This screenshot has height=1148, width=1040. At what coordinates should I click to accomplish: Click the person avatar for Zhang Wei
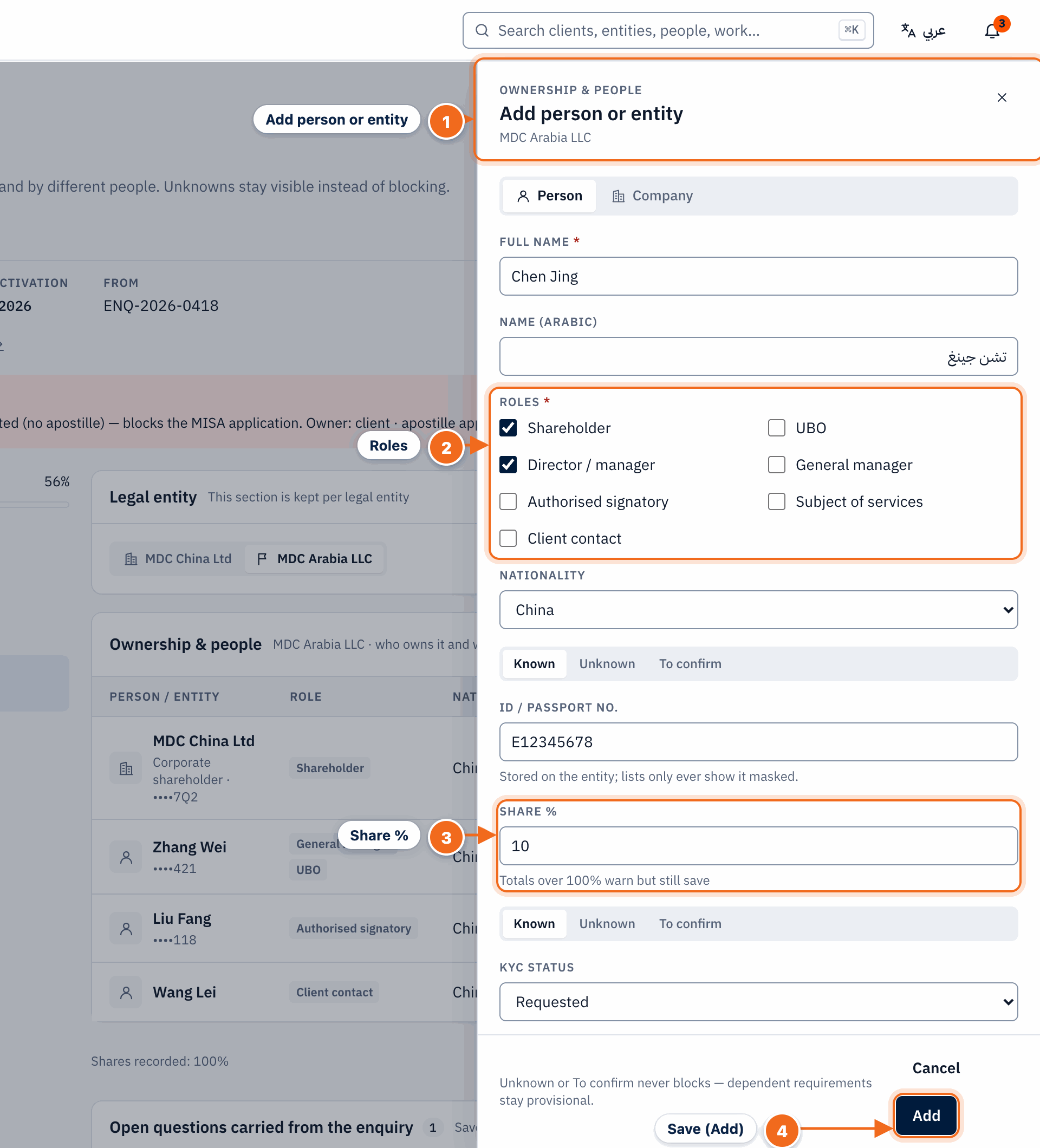126,857
